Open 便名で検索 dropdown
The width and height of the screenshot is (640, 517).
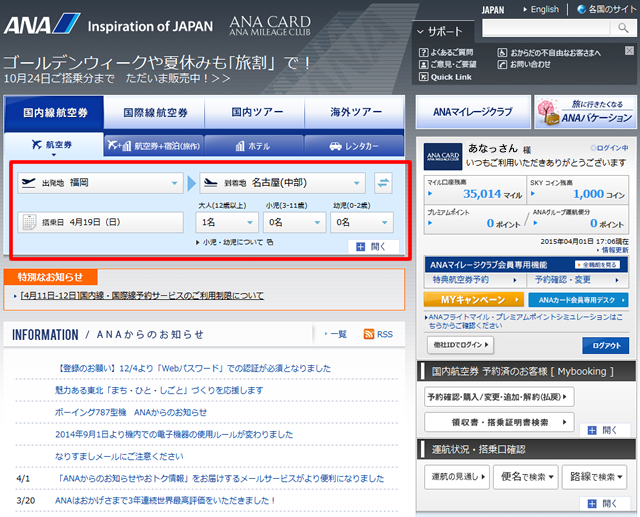[x=526, y=477]
